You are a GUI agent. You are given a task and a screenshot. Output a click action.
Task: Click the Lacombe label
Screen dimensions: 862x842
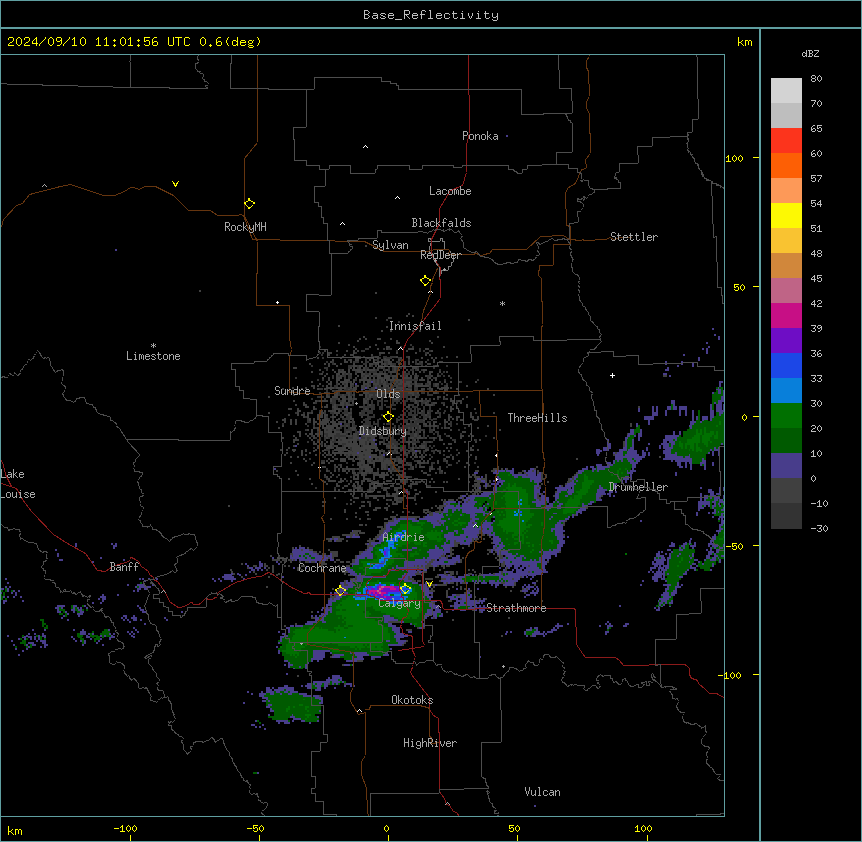450,191
